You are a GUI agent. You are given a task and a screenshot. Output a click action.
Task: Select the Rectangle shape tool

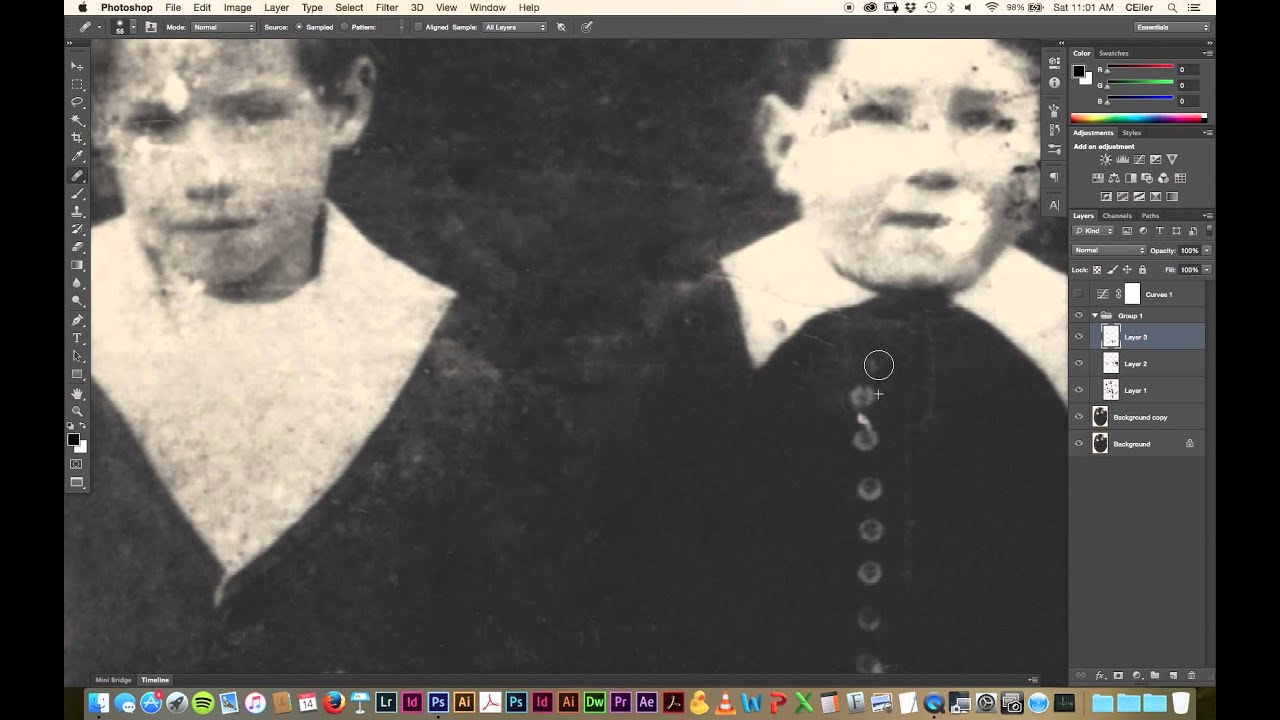(77, 375)
